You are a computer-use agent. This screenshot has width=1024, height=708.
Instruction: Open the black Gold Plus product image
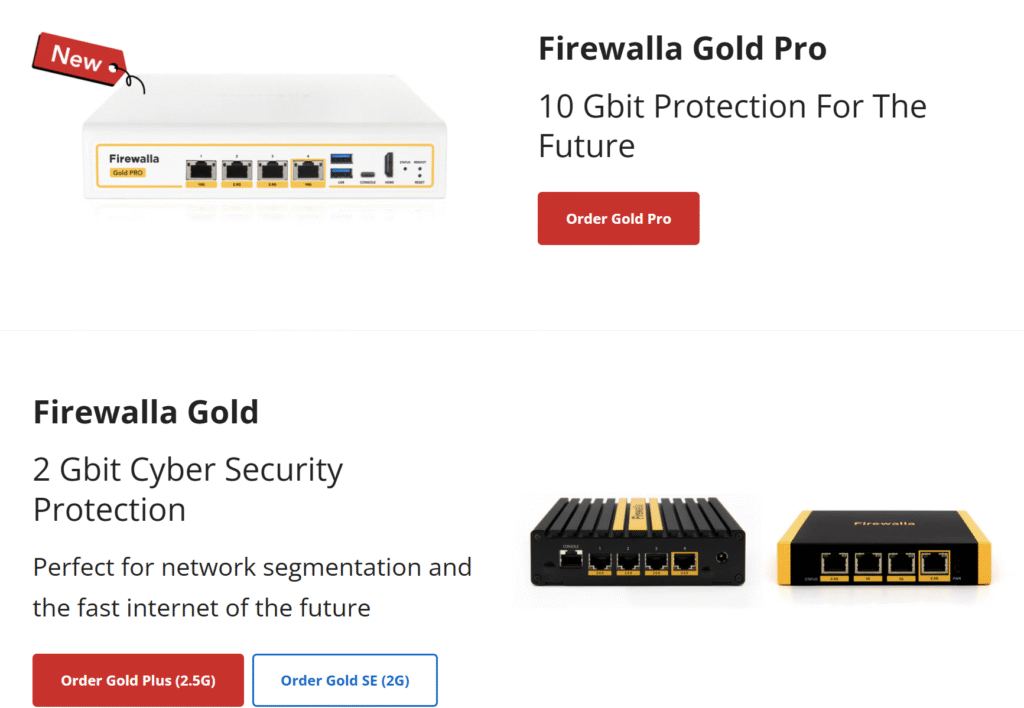click(636, 545)
